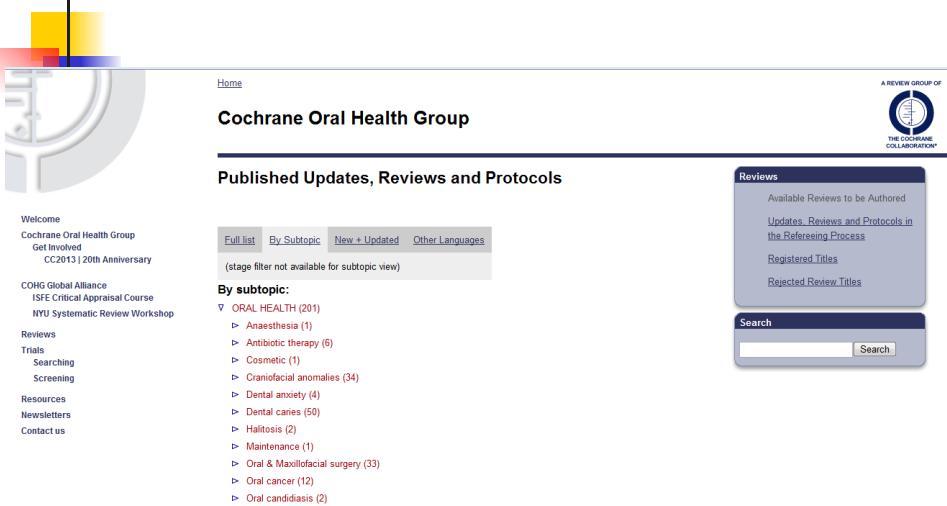Click the Search button
The height and width of the screenshot is (506, 947).
[875, 349]
